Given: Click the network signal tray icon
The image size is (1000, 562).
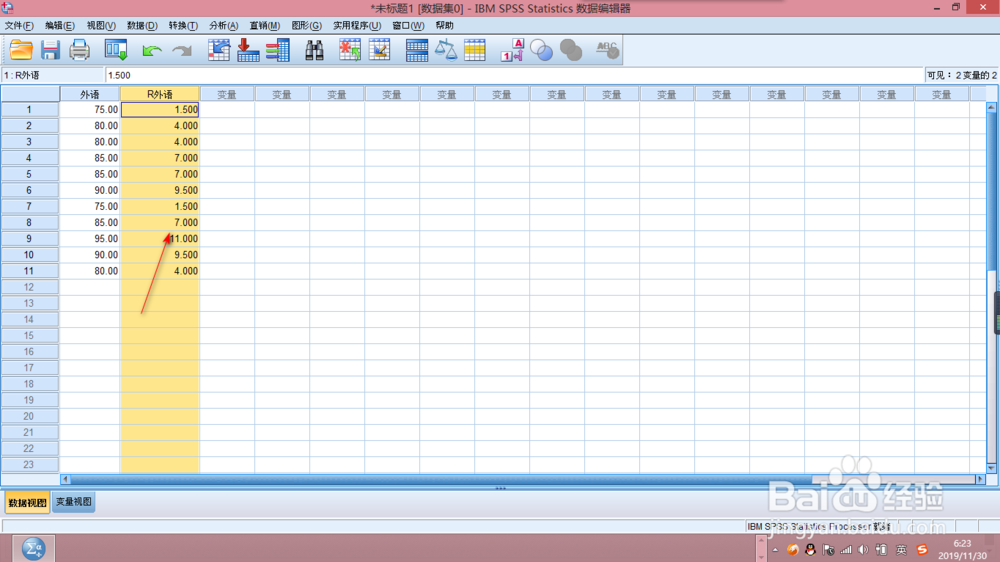Looking at the screenshot, I should pyautogui.click(x=846, y=549).
